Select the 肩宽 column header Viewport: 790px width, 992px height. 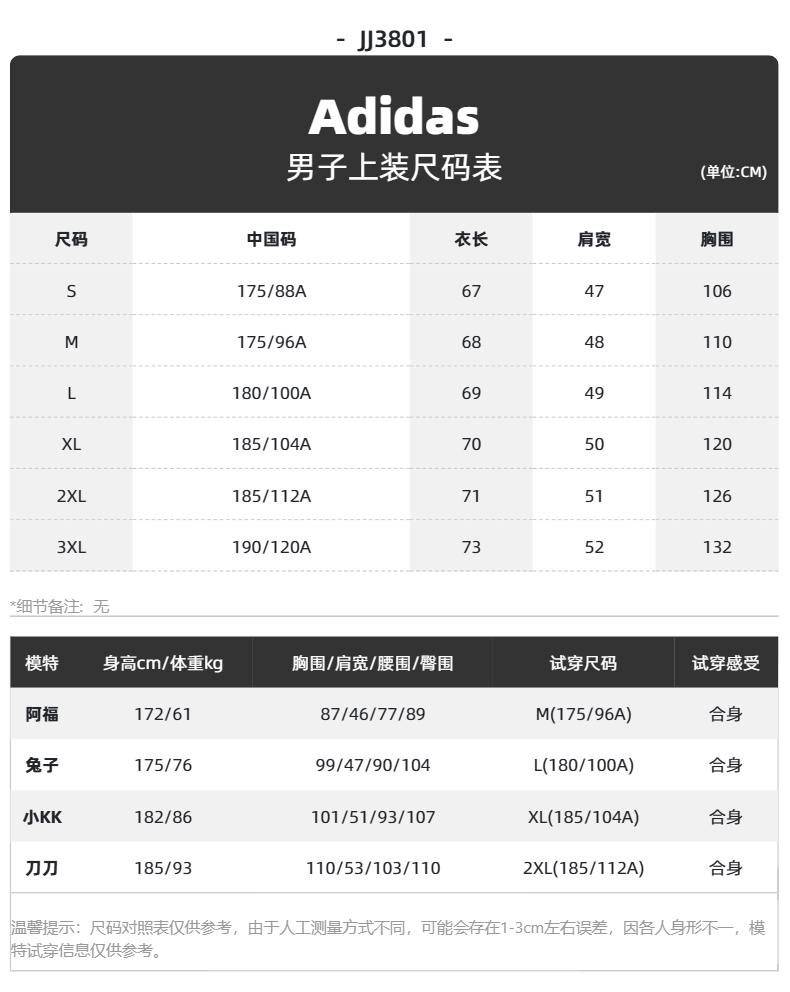pyautogui.click(x=594, y=240)
